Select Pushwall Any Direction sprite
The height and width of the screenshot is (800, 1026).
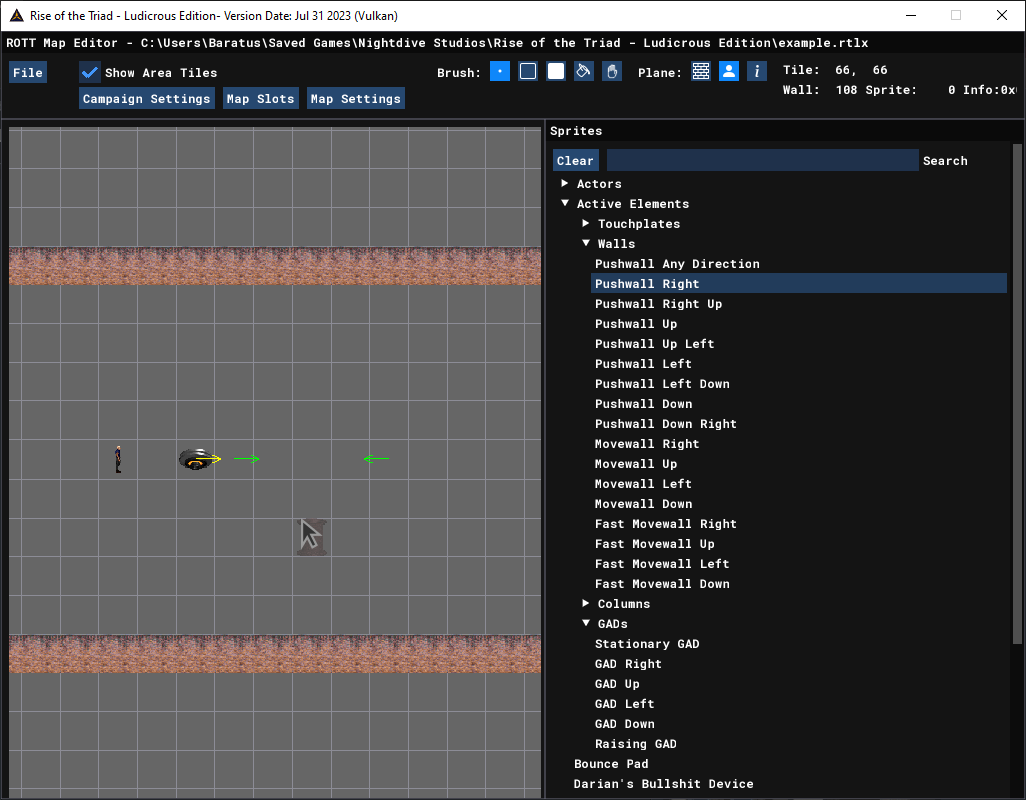tap(677, 264)
